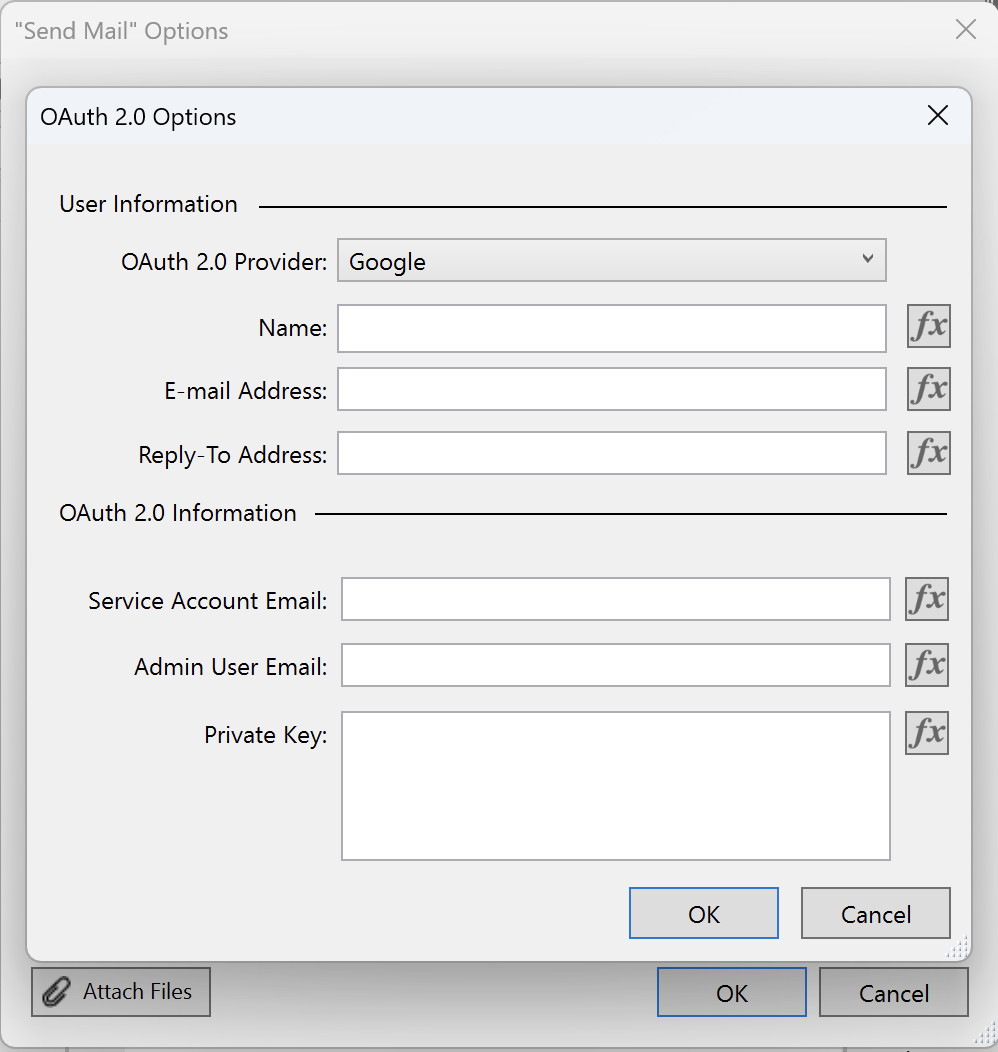Click the Attach Files button

pyautogui.click(x=120, y=991)
